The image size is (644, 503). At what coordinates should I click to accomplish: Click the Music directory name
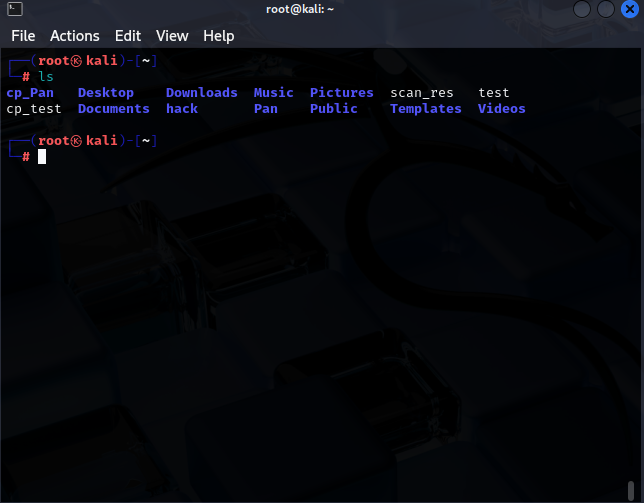point(274,93)
